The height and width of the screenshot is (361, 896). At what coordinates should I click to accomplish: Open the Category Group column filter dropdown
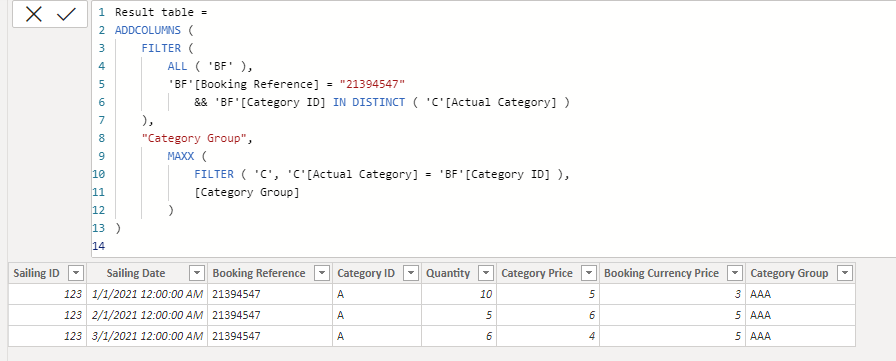coord(845,274)
